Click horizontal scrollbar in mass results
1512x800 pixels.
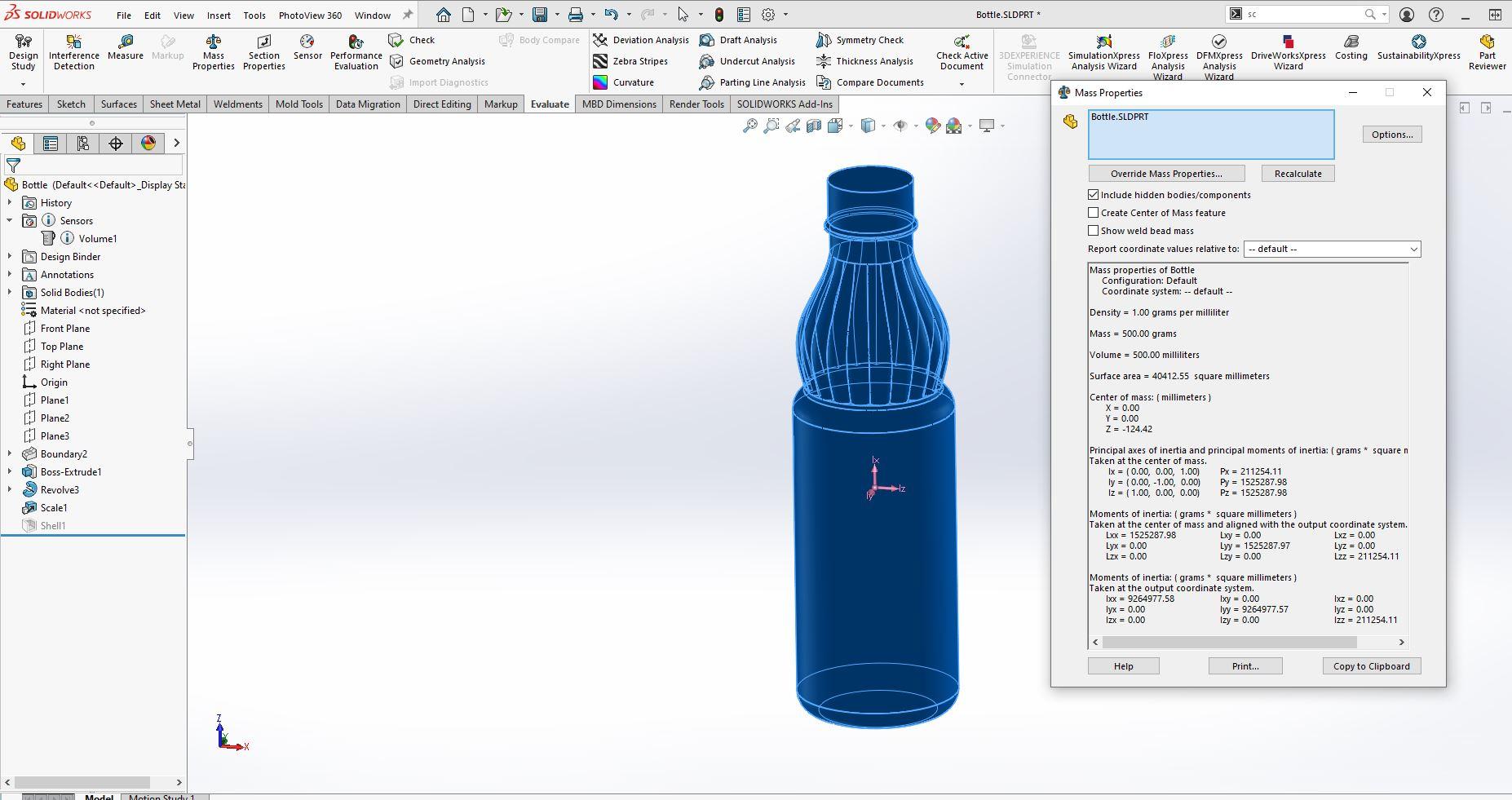coord(1230,643)
